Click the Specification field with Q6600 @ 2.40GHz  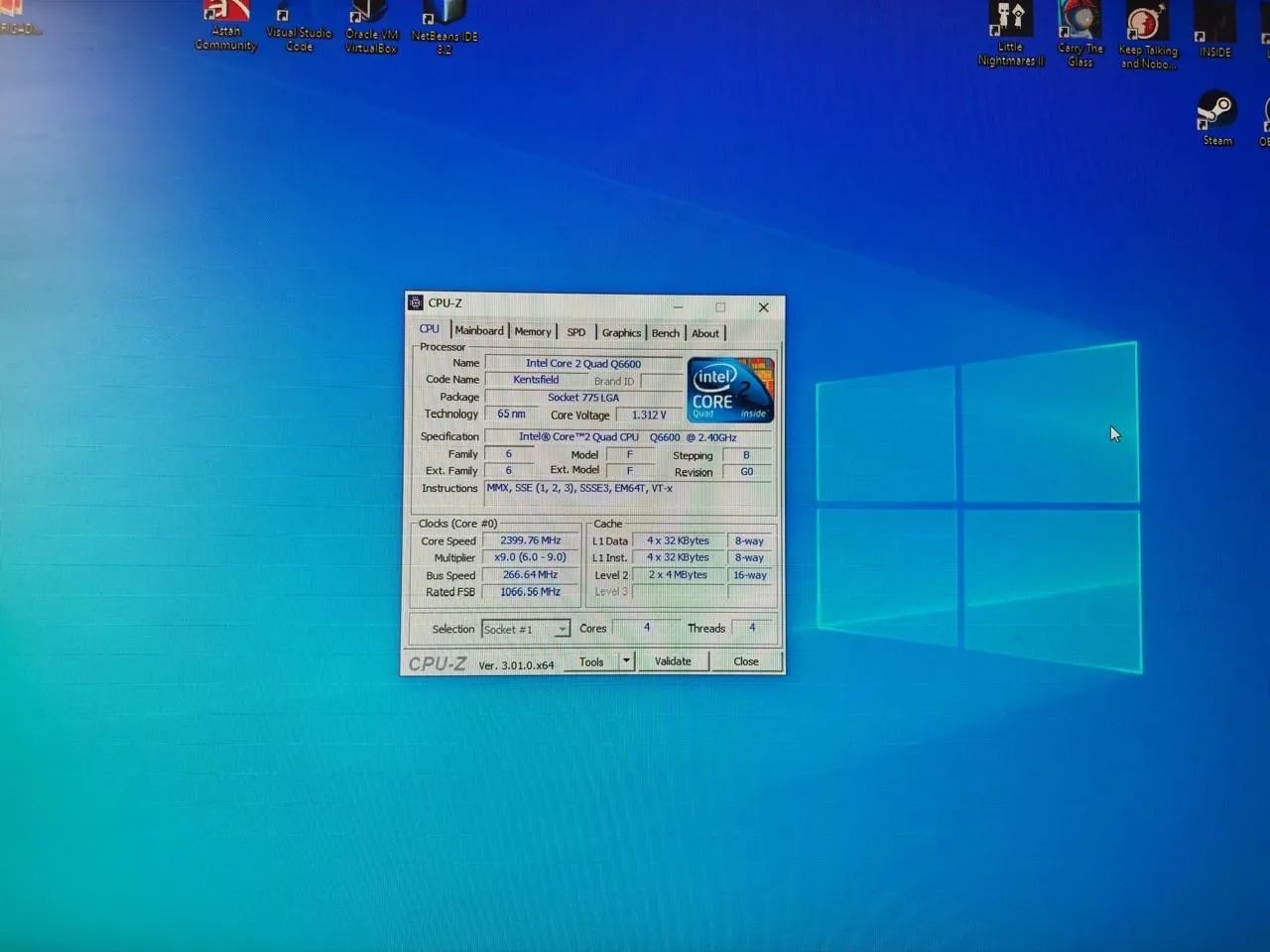pos(627,437)
